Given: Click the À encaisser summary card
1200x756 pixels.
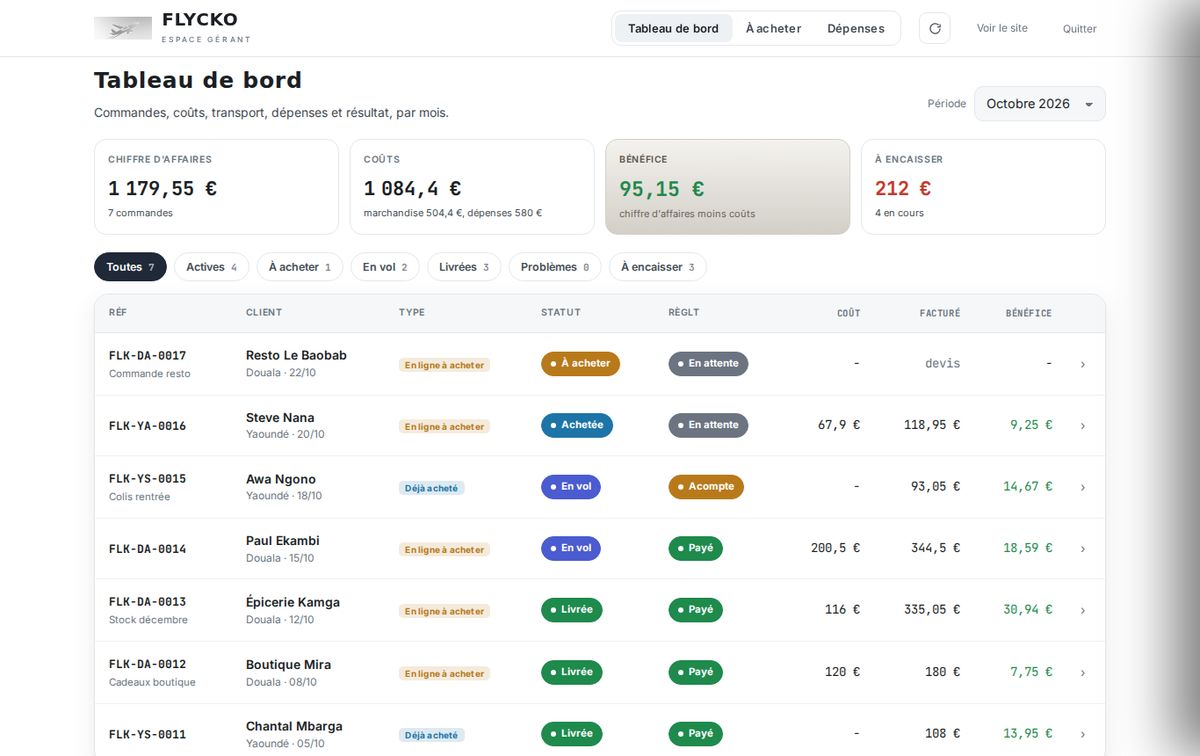Looking at the screenshot, I should 983,187.
